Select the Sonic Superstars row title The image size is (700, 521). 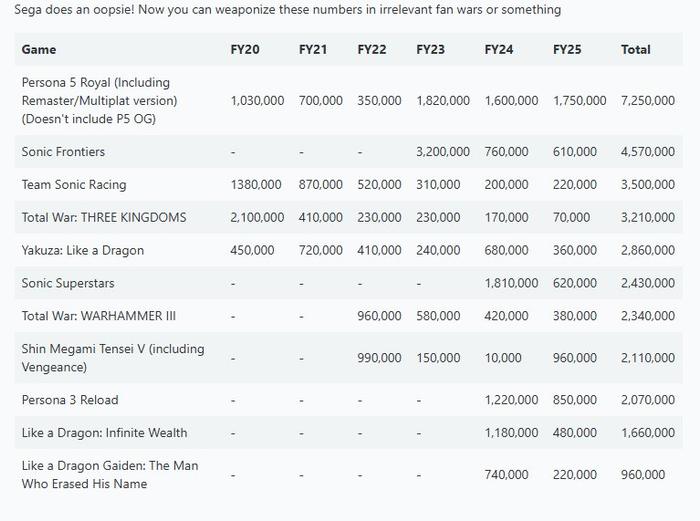click(68, 283)
